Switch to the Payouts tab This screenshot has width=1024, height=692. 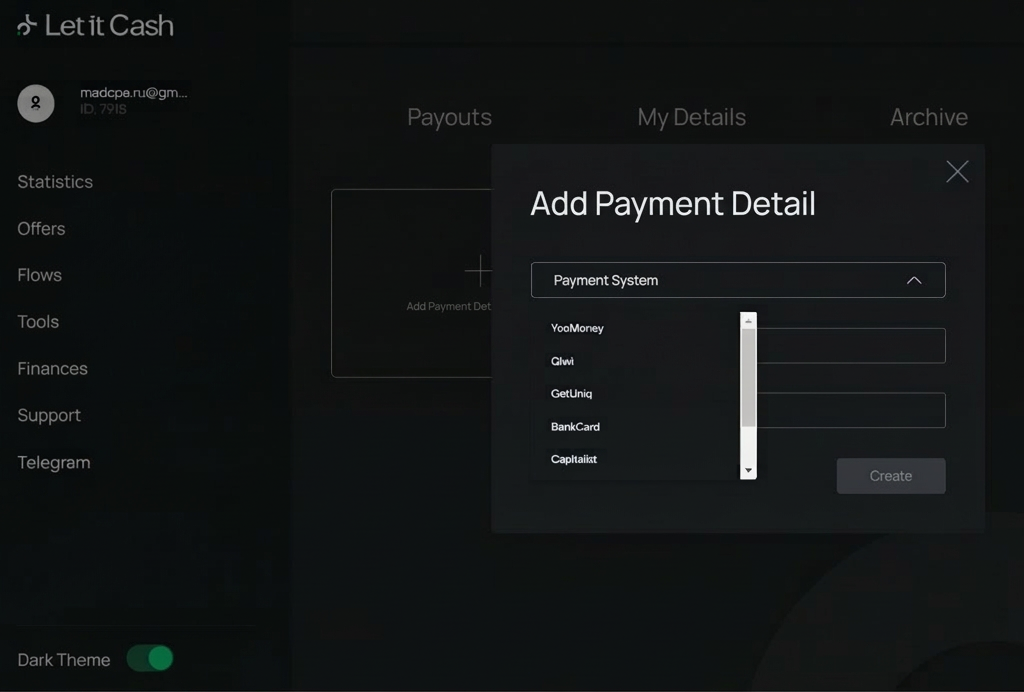[449, 118]
